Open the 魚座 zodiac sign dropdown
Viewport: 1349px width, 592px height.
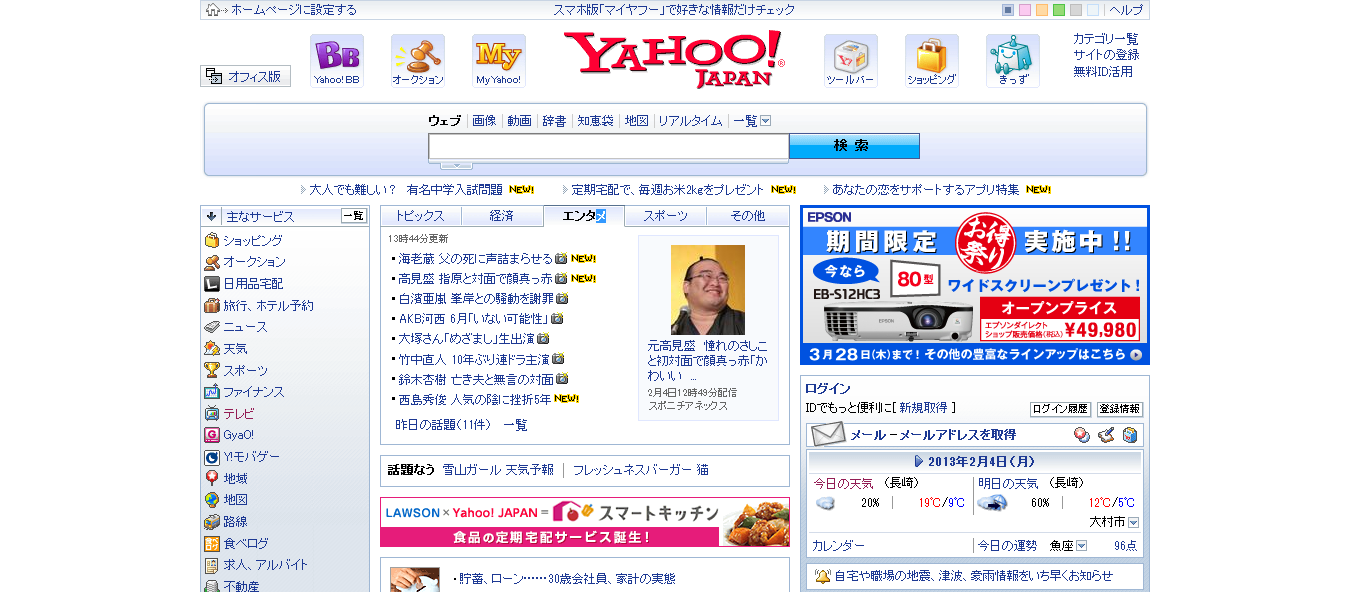(x=1082, y=546)
